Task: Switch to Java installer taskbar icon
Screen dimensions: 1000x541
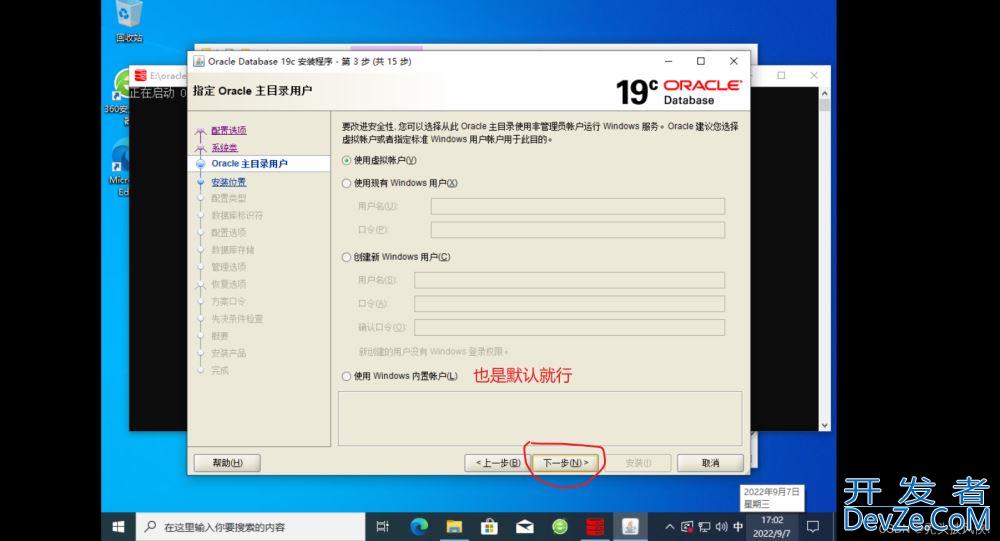Action: (x=630, y=527)
